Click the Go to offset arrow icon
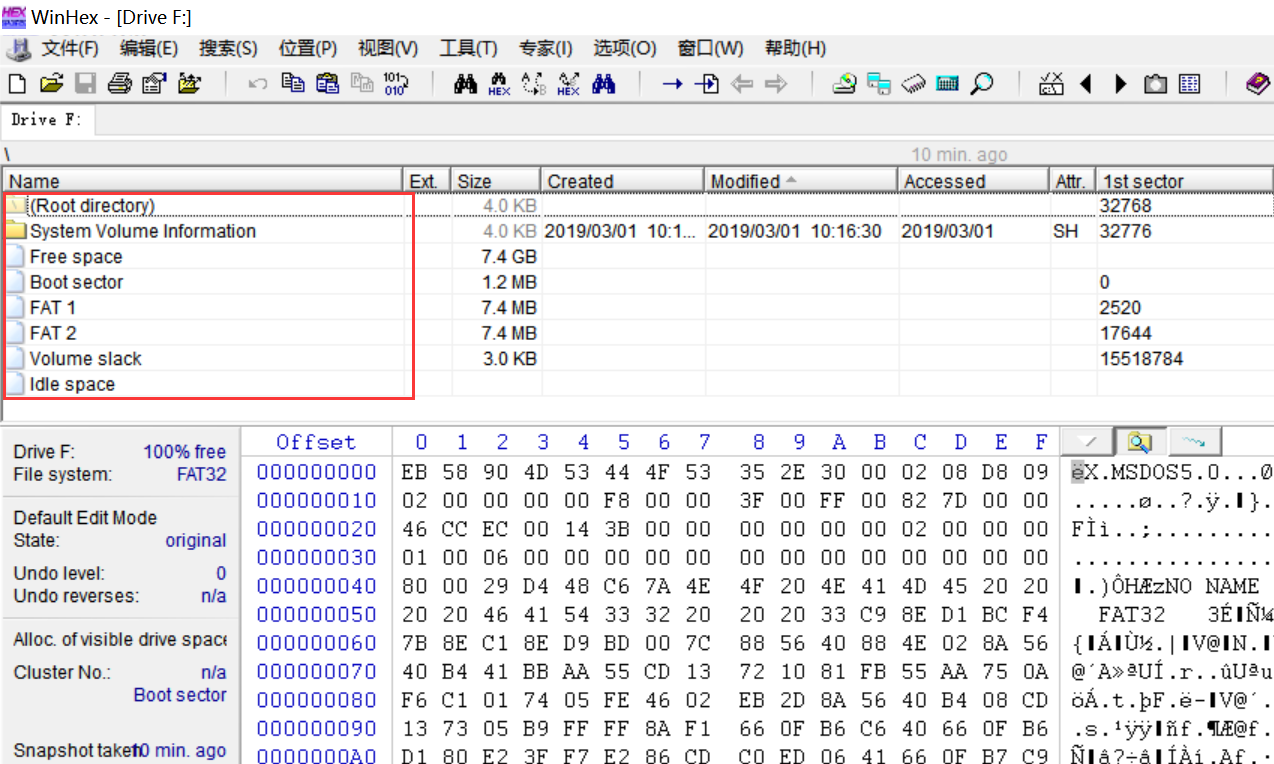Image resolution: width=1274 pixels, height=764 pixels. 672,84
